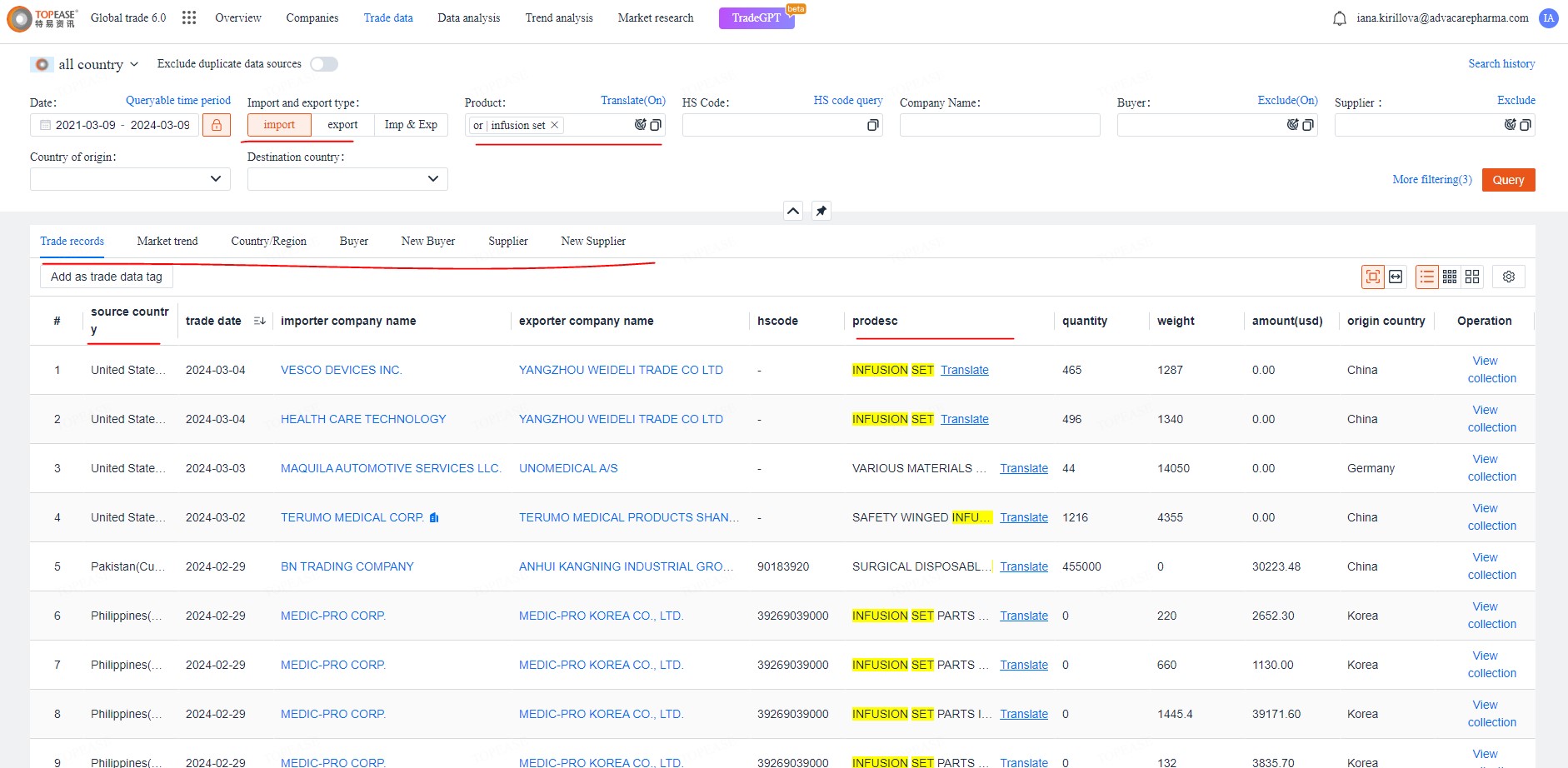Click the orange Query button
The height and width of the screenshot is (768, 1568).
click(1509, 180)
